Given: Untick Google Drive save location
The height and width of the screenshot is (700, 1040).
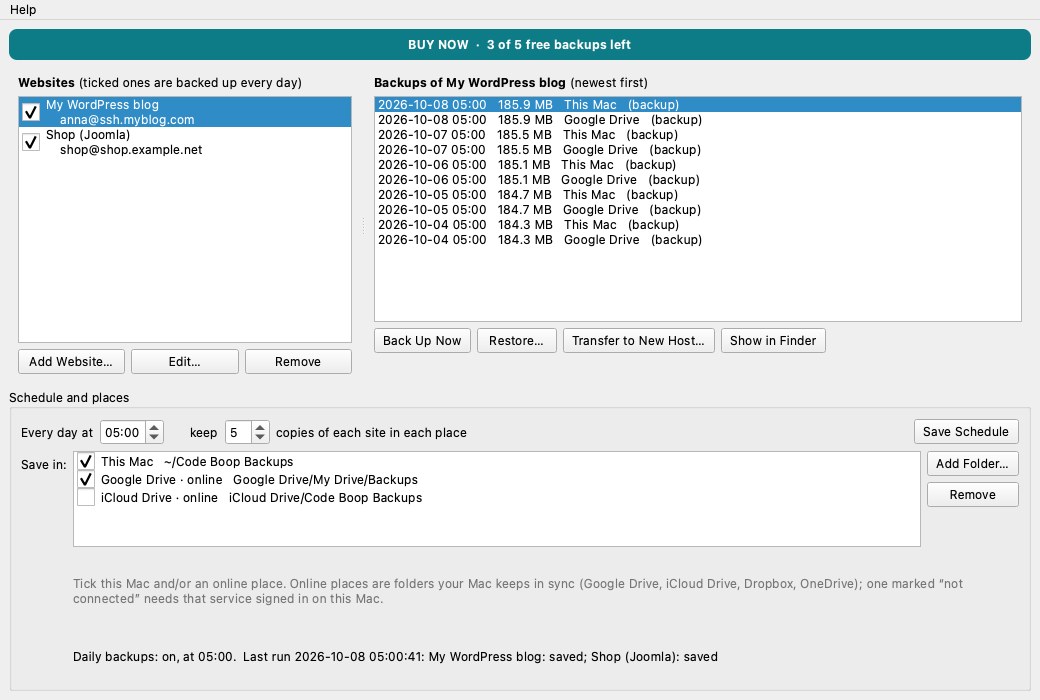Looking at the screenshot, I should coord(86,479).
